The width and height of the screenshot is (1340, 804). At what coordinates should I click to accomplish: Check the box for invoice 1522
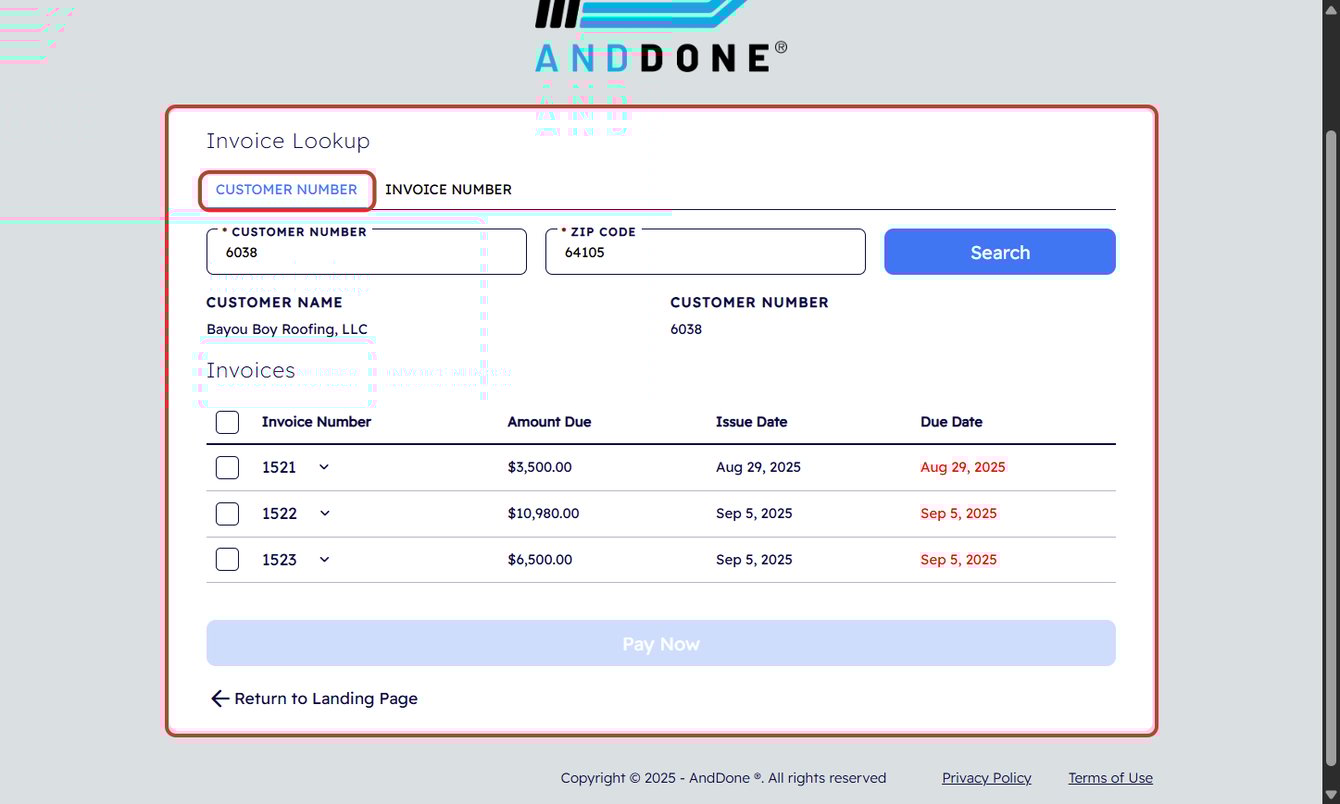tap(227, 513)
